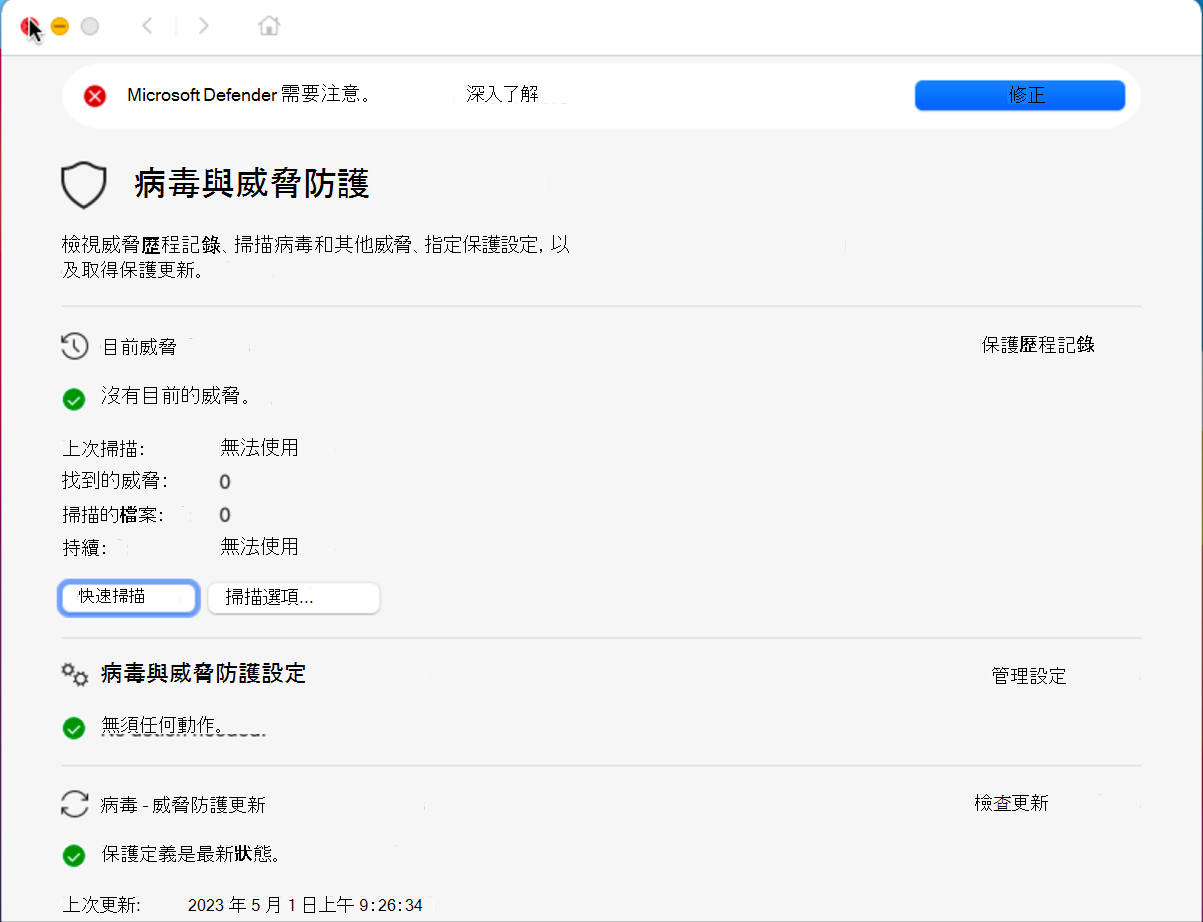The image size is (1203, 922).
Task: Click the last update timestamp 2023 年 5 月 1 日
Action: (305, 905)
